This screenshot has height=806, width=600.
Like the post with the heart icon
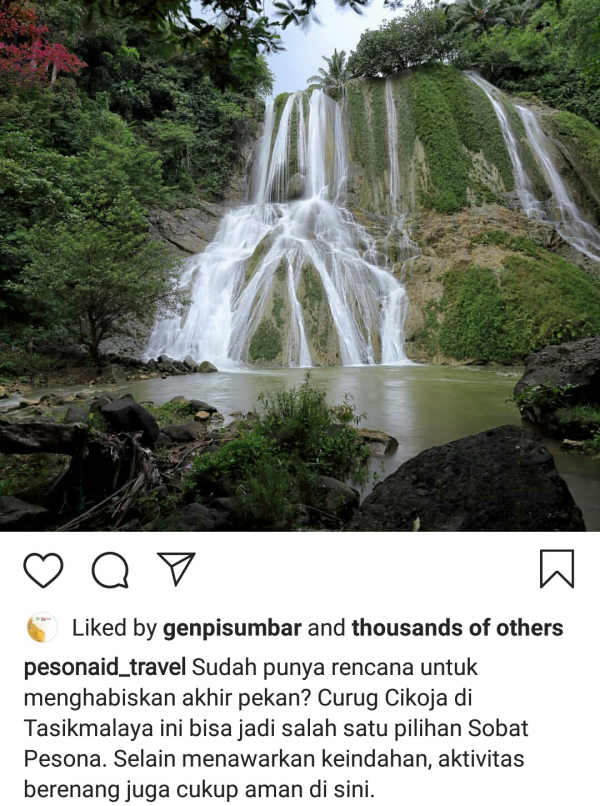[43, 570]
